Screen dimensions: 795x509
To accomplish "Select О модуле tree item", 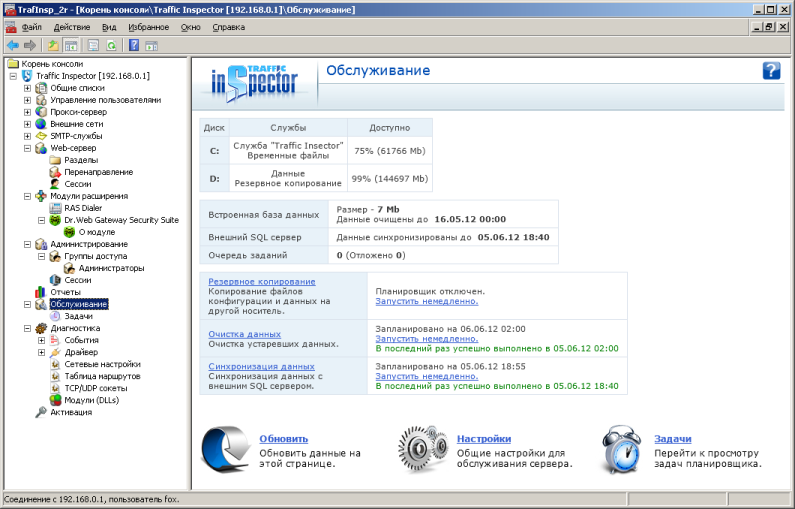I will pos(96,232).
